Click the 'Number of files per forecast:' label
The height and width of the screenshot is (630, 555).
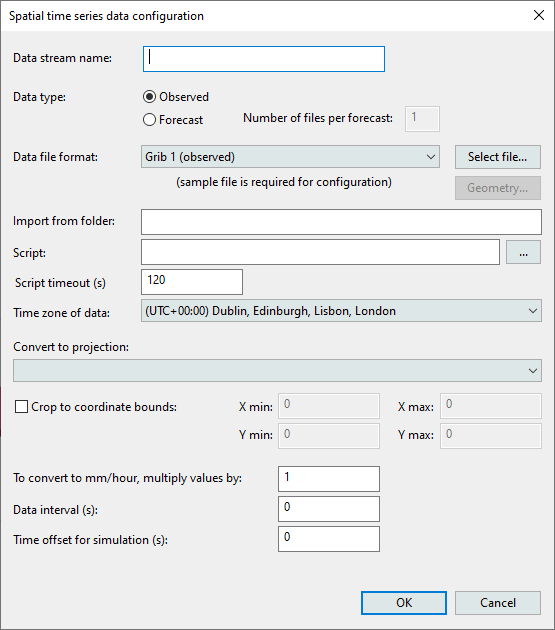click(318, 118)
